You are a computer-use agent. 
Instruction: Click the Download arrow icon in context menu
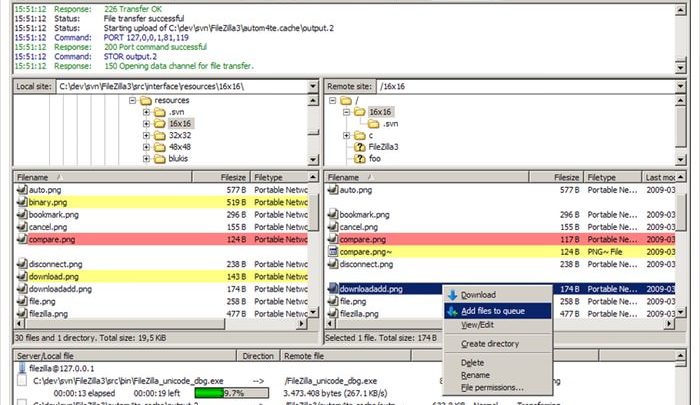click(453, 295)
